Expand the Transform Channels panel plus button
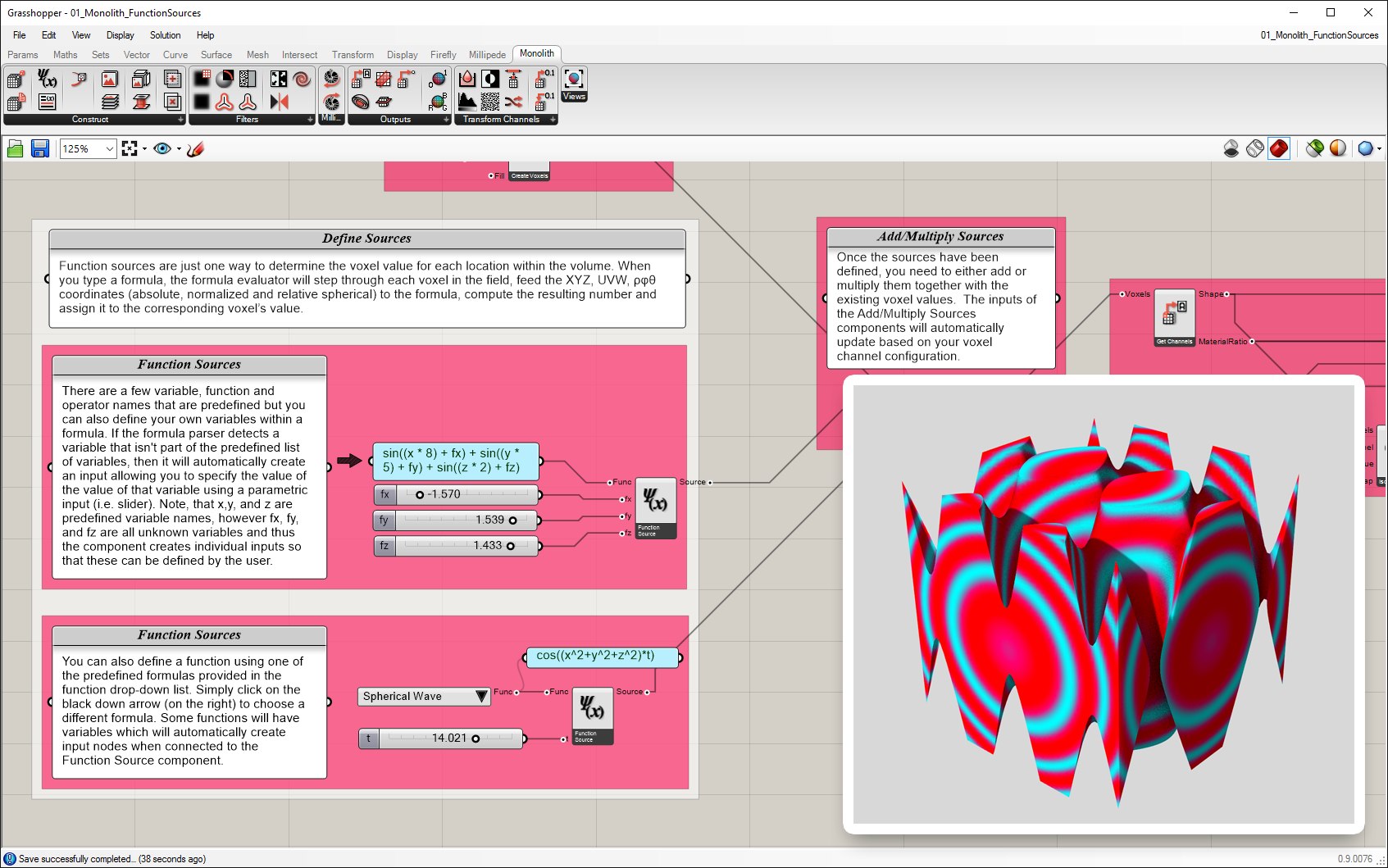The image size is (1388, 868). tap(553, 120)
